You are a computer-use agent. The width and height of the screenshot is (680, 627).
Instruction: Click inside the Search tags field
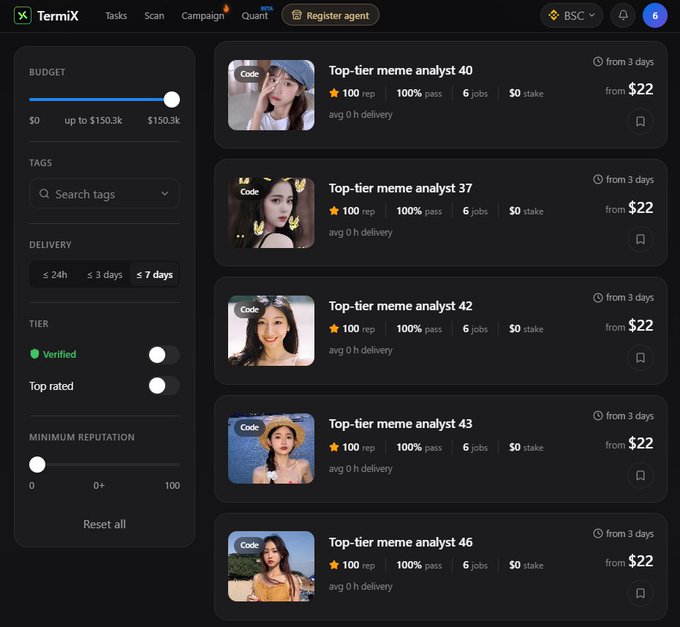click(x=105, y=194)
